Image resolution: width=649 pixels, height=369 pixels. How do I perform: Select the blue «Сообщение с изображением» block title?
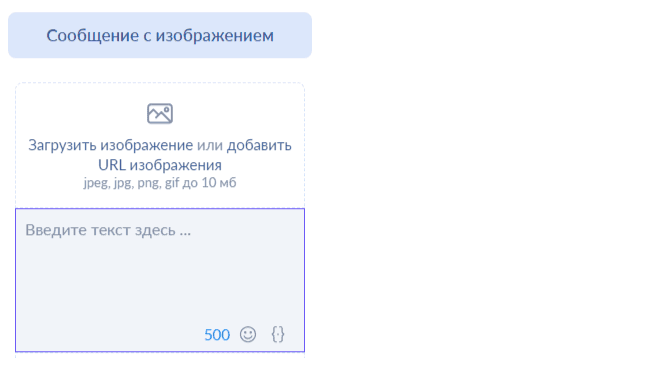point(160,35)
